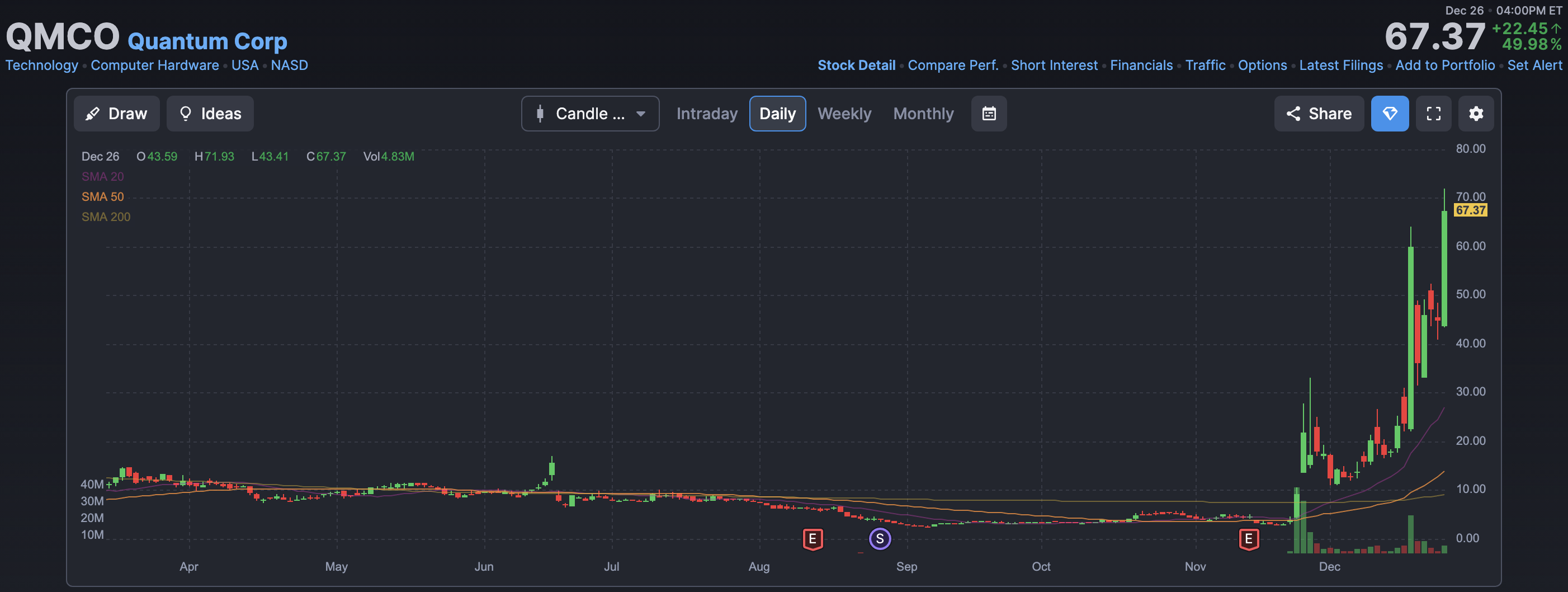Screen dimensions: 1568x592
Task: Open the NASD exchange link
Action: 289,65
